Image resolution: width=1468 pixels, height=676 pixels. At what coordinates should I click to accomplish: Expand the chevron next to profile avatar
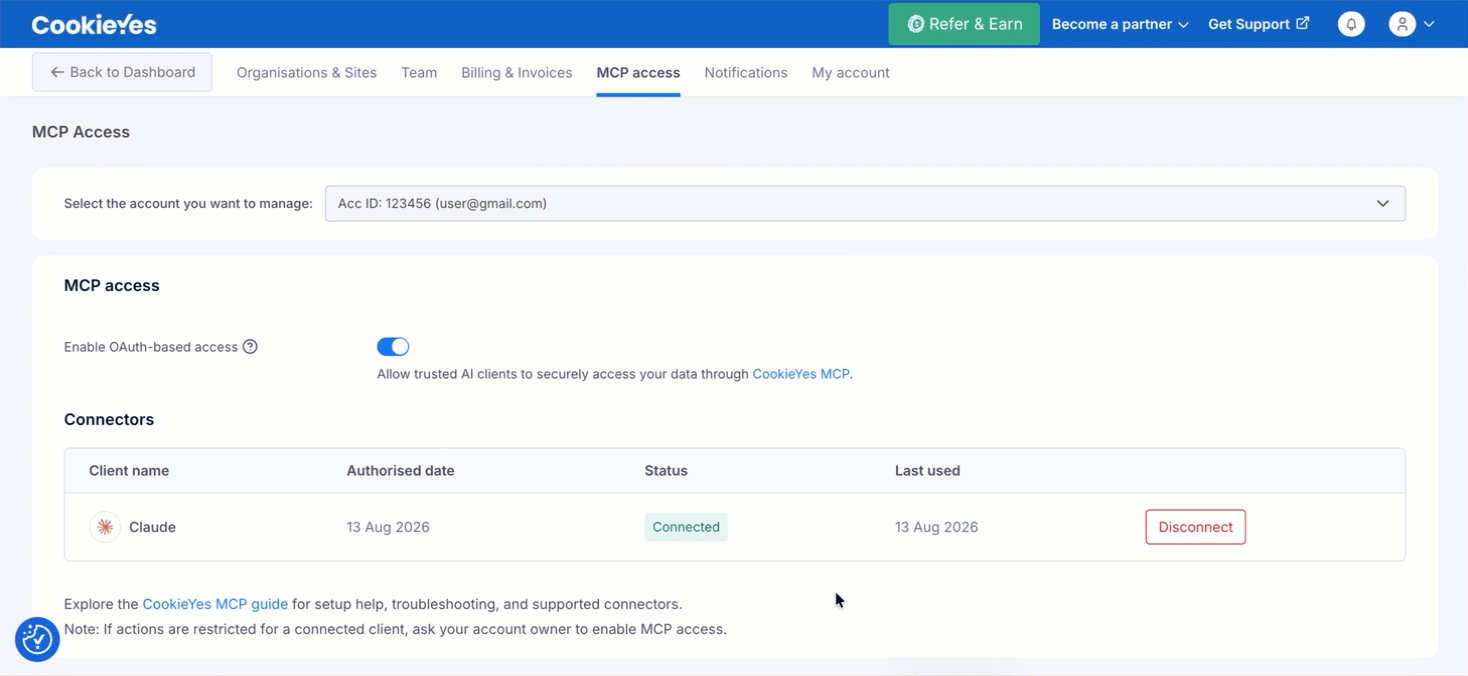(1429, 24)
